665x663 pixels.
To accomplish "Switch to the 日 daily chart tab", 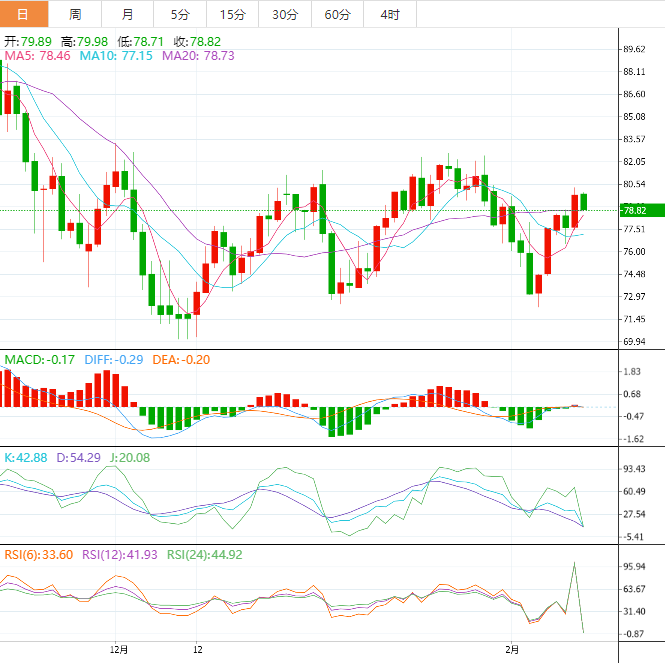I will [x=24, y=14].
